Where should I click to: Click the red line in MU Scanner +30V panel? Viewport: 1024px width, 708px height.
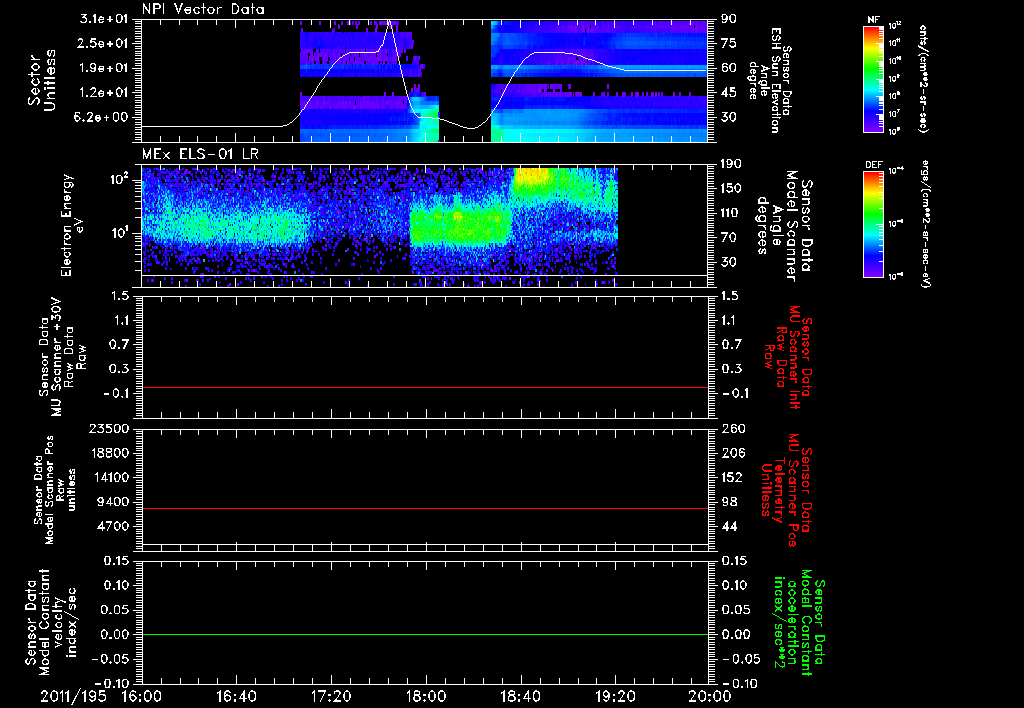(425, 387)
